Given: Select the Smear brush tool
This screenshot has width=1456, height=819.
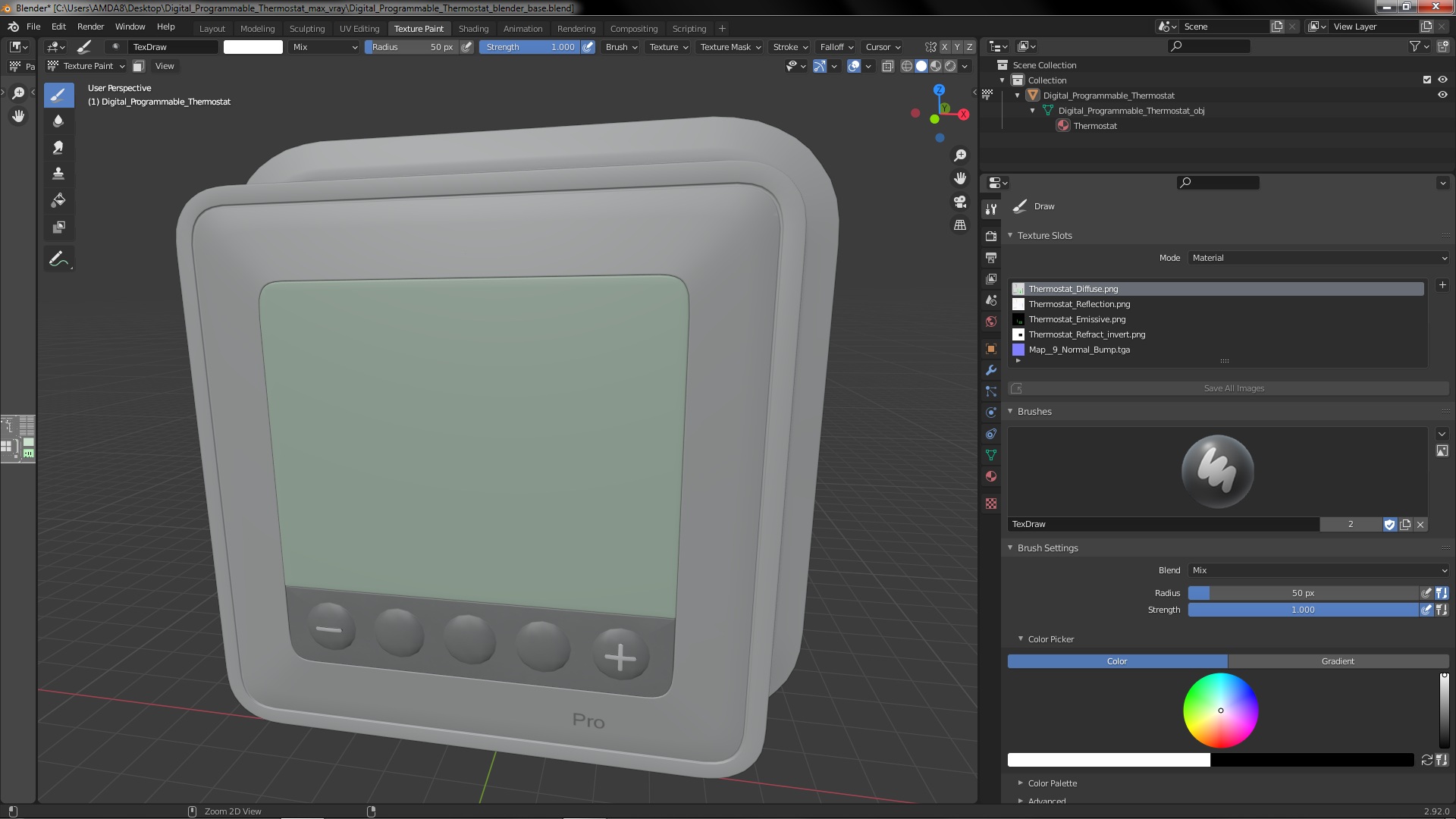Looking at the screenshot, I should point(58,148).
